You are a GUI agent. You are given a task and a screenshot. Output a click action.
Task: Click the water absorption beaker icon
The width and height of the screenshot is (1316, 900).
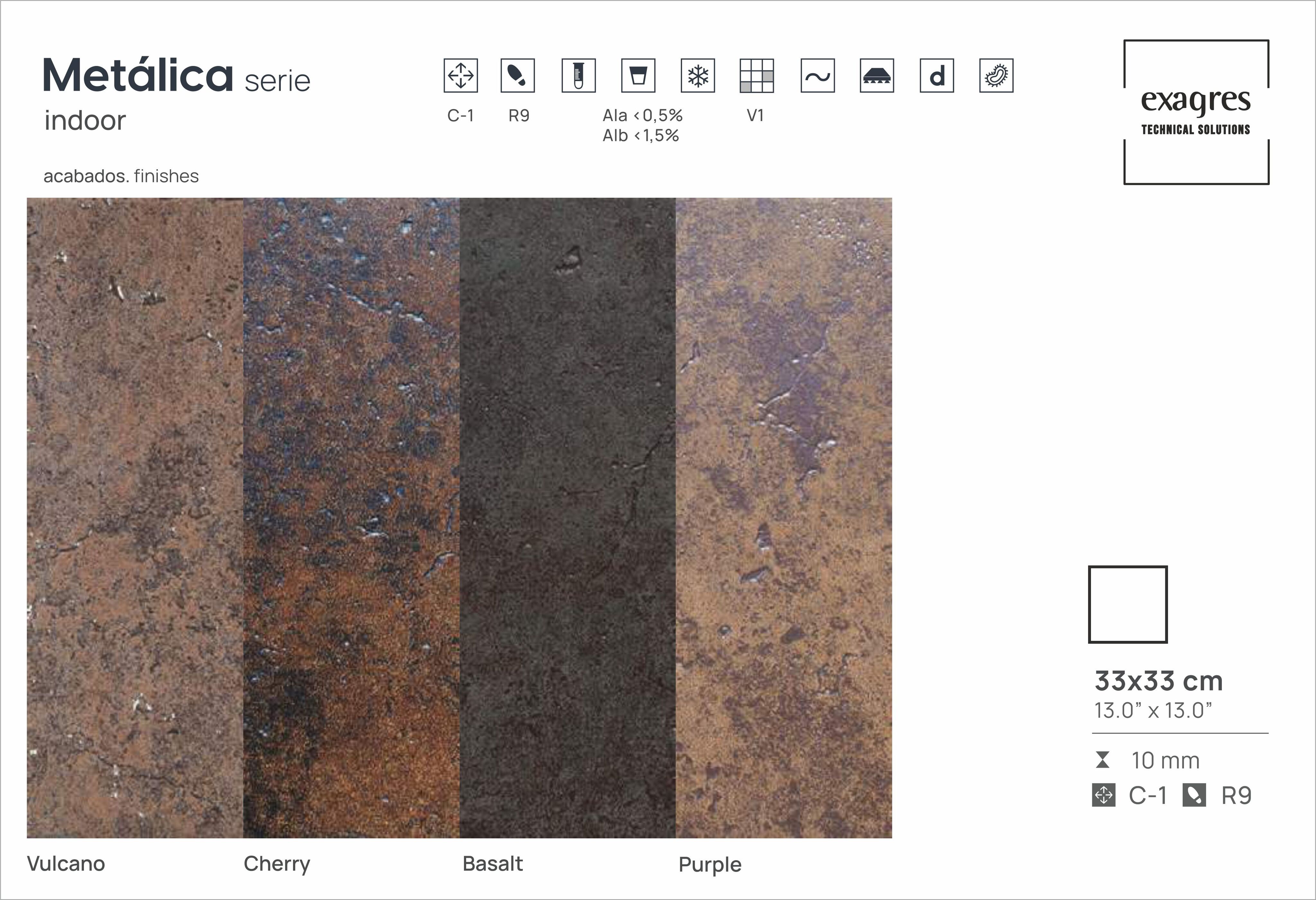pos(639,76)
